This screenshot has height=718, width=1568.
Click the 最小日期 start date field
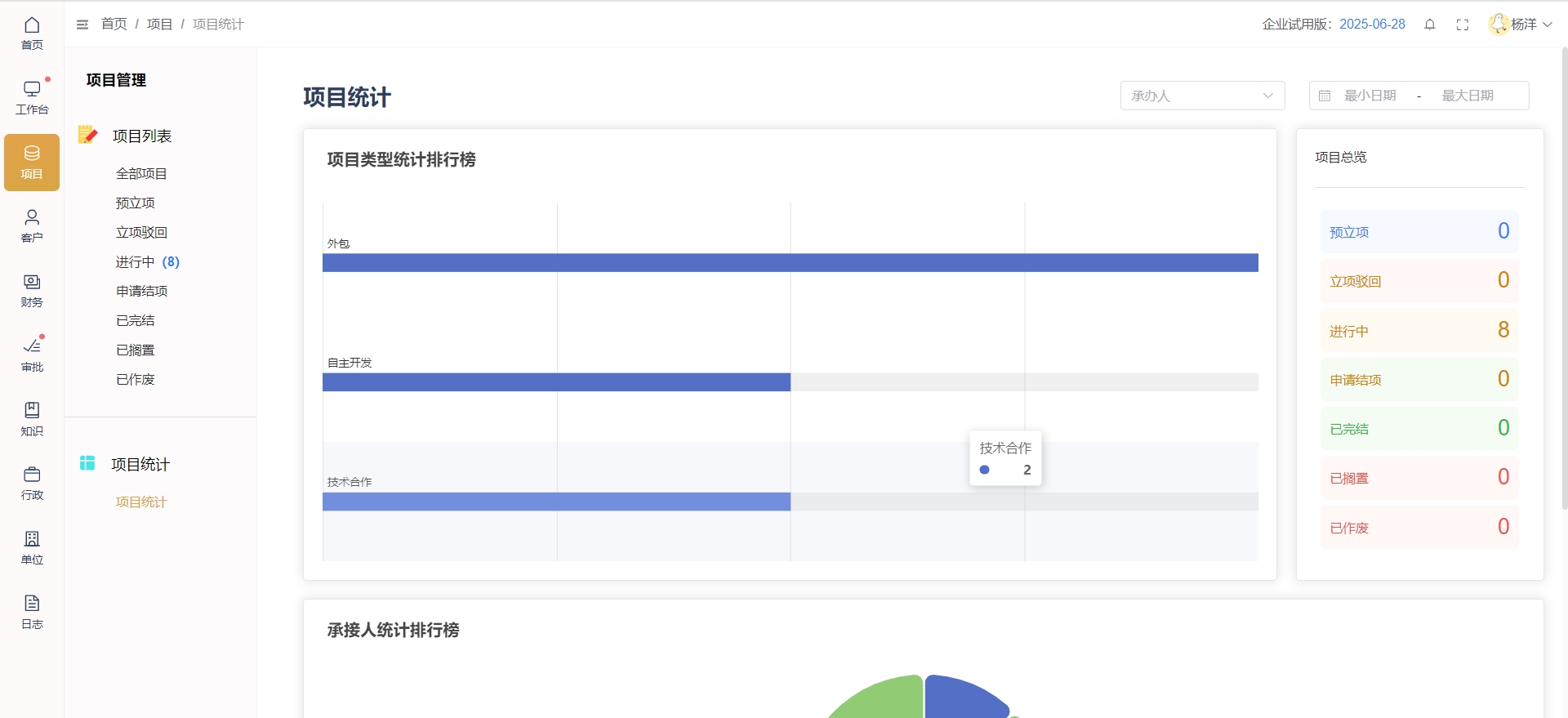1370,96
